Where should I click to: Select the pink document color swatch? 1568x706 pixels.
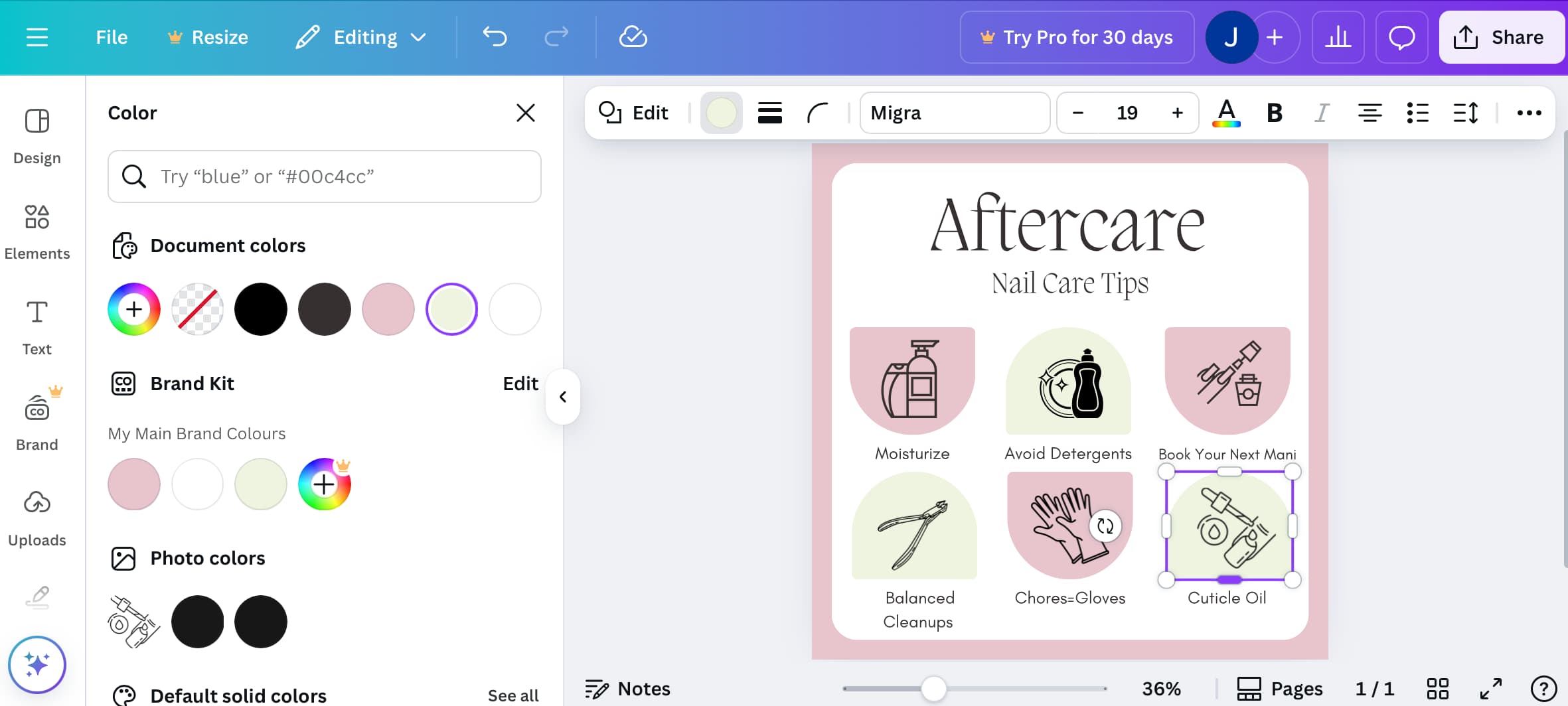click(388, 309)
